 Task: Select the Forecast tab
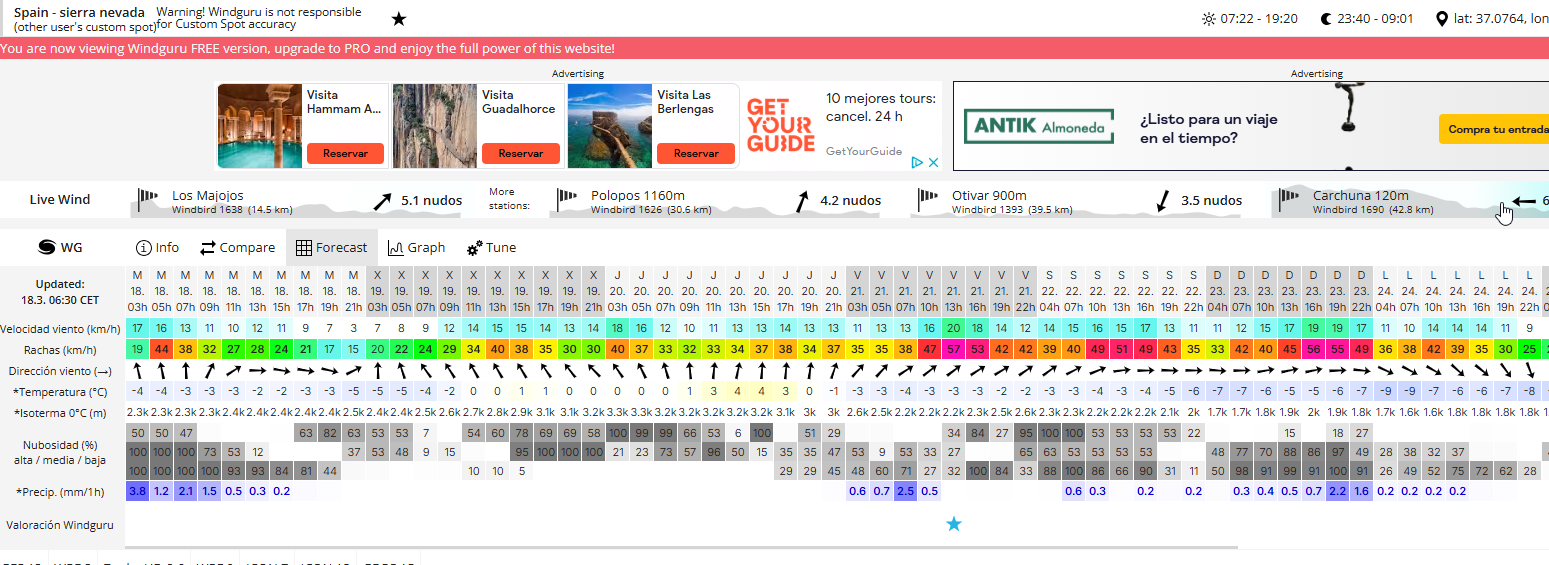tap(332, 248)
